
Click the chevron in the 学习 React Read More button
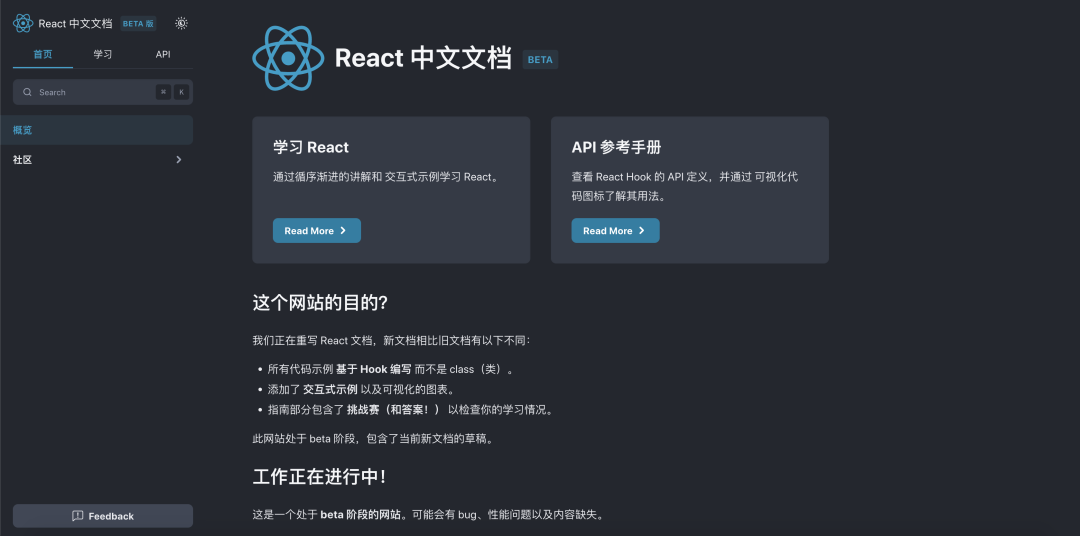[x=343, y=231]
